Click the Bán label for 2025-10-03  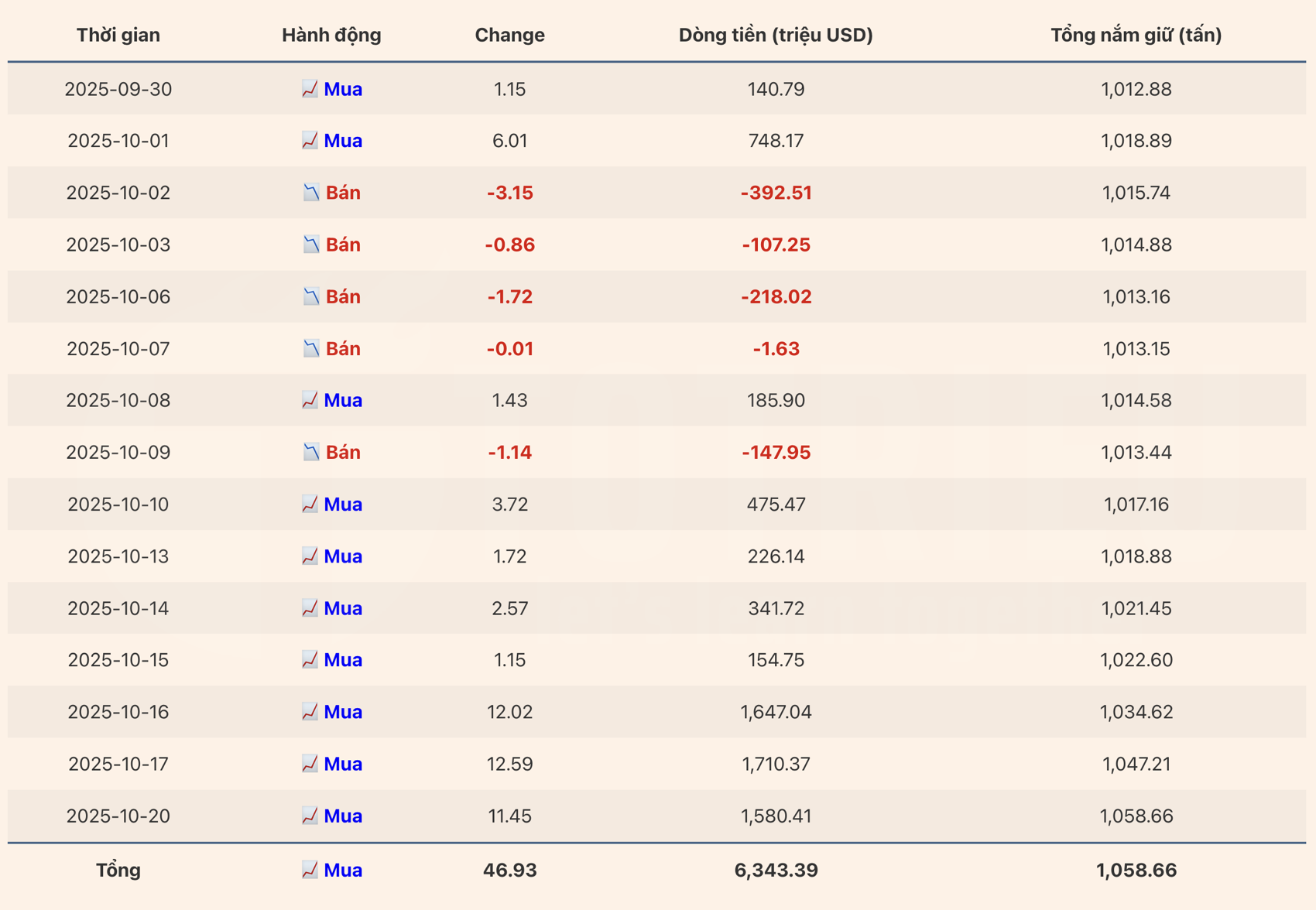pos(343,245)
